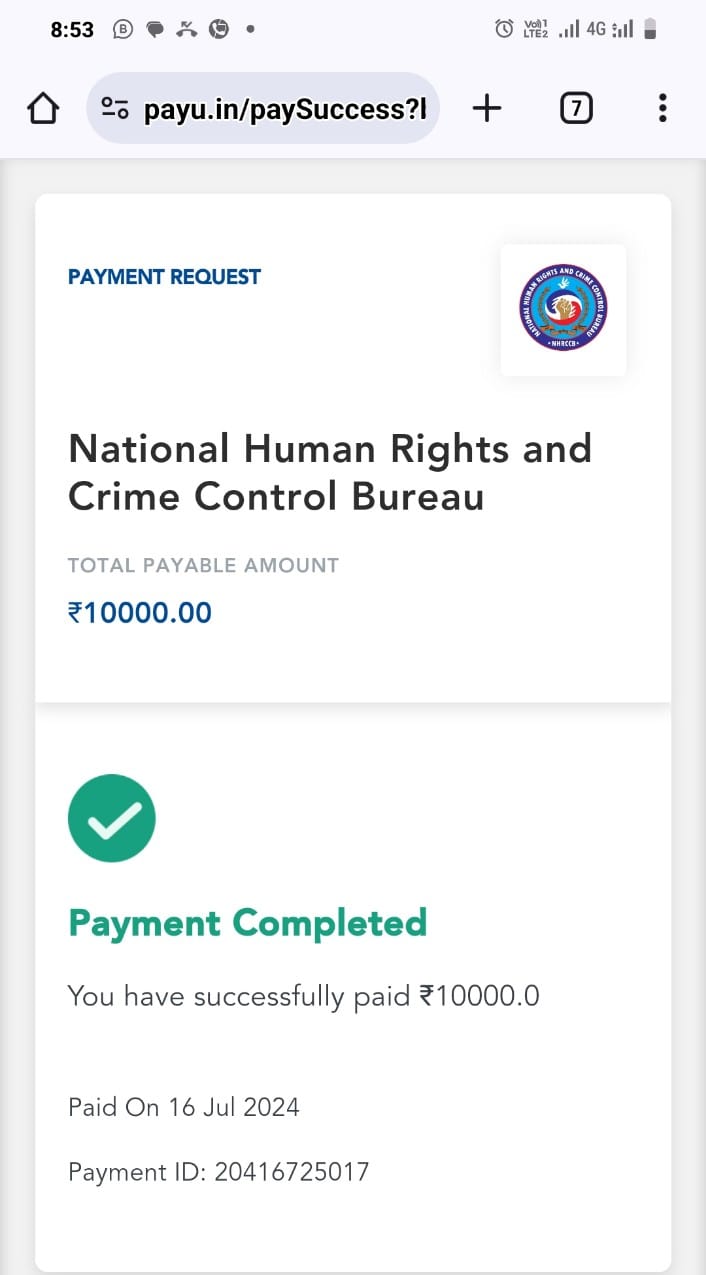Tap the battery indicator in status bar
Viewport: 706px width, 1275px height.
point(650,29)
